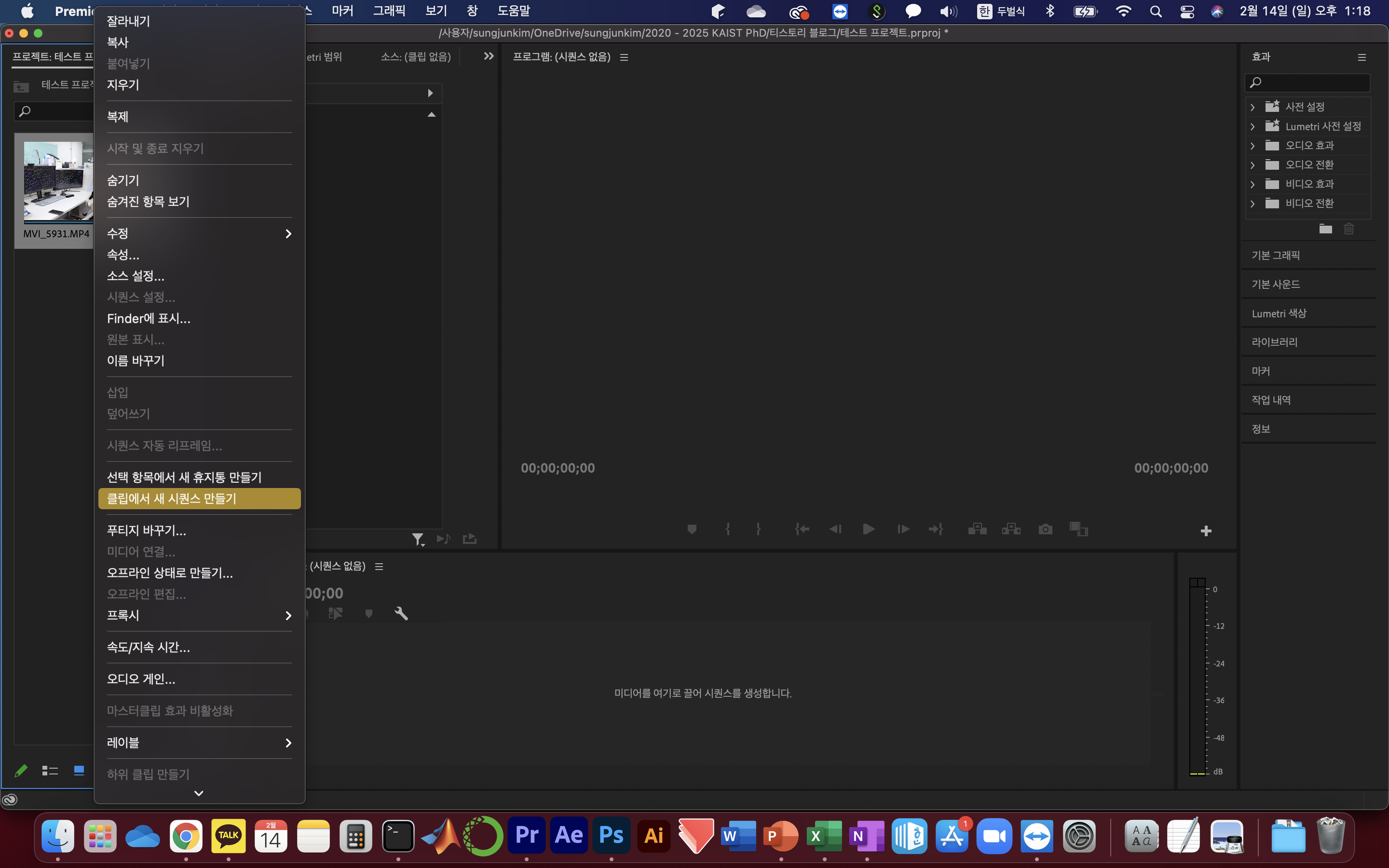1389x868 pixels.
Task: Click New Custom Bin icon in Effects panel
Action: coord(1325,229)
